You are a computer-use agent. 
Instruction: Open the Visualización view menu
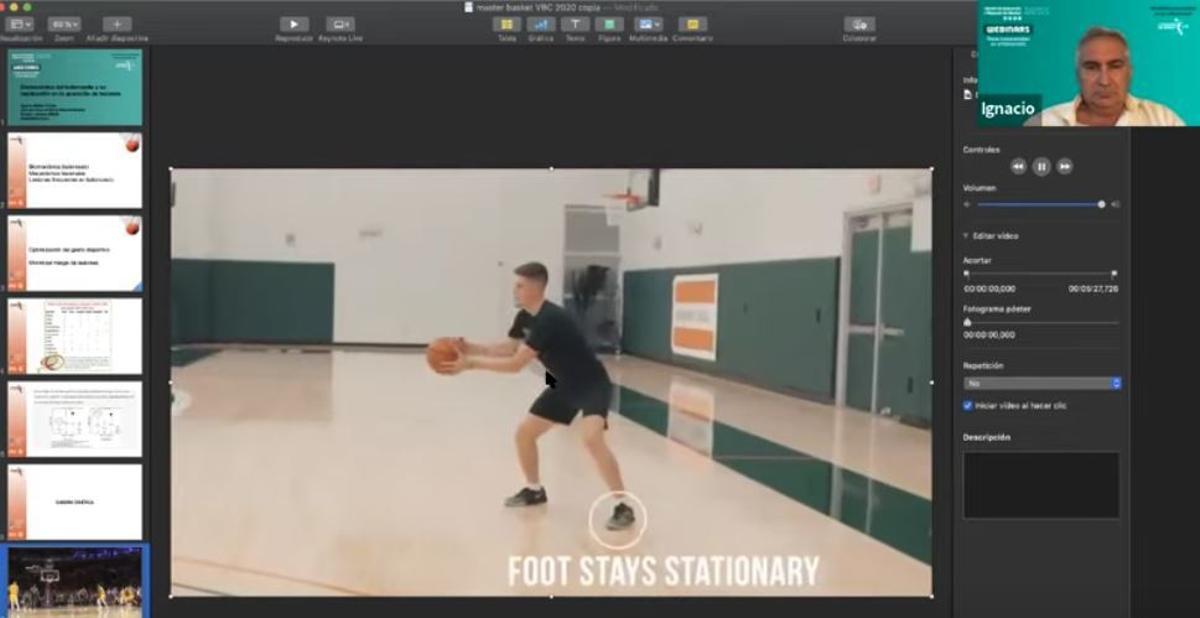click(21, 25)
